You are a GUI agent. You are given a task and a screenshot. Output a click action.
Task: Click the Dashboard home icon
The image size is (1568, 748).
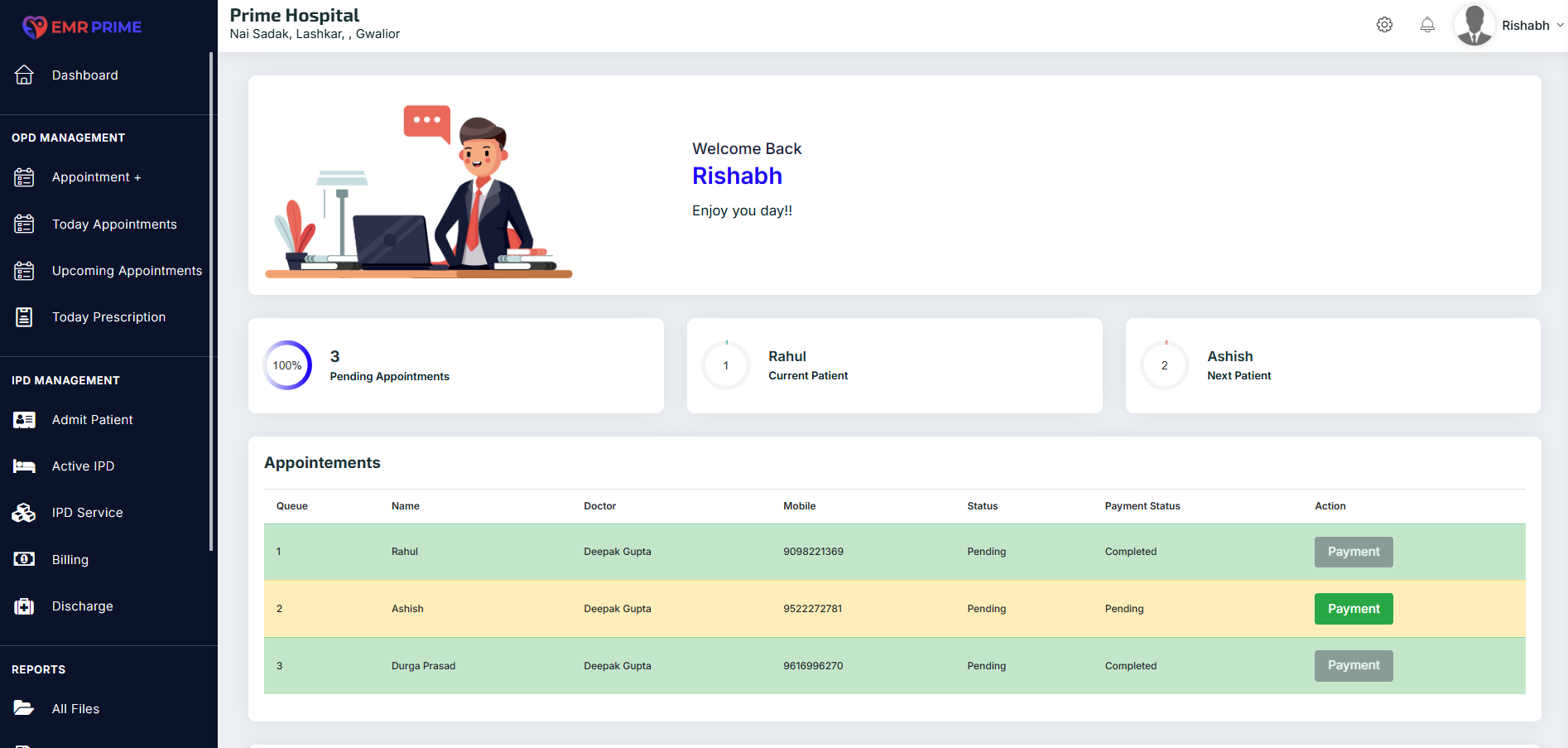pyautogui.click(x=24, y=75)
